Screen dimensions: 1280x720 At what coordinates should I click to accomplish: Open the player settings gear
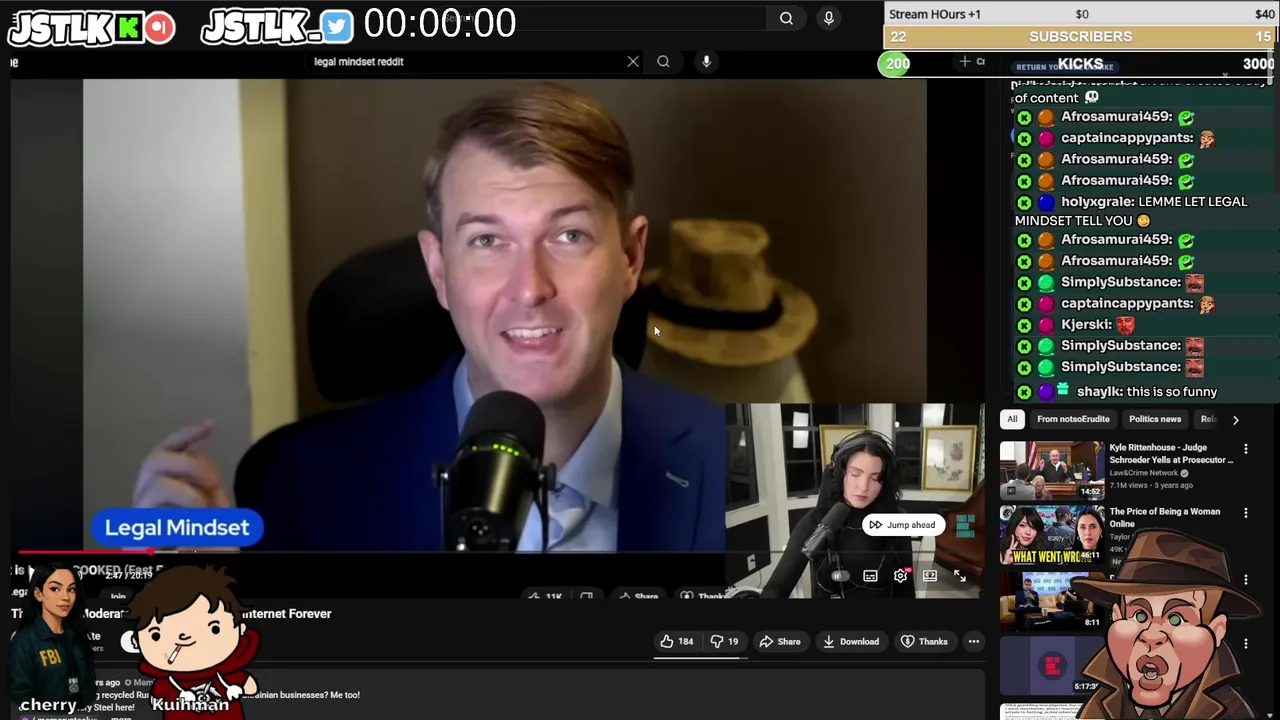(x=900, y=576)
